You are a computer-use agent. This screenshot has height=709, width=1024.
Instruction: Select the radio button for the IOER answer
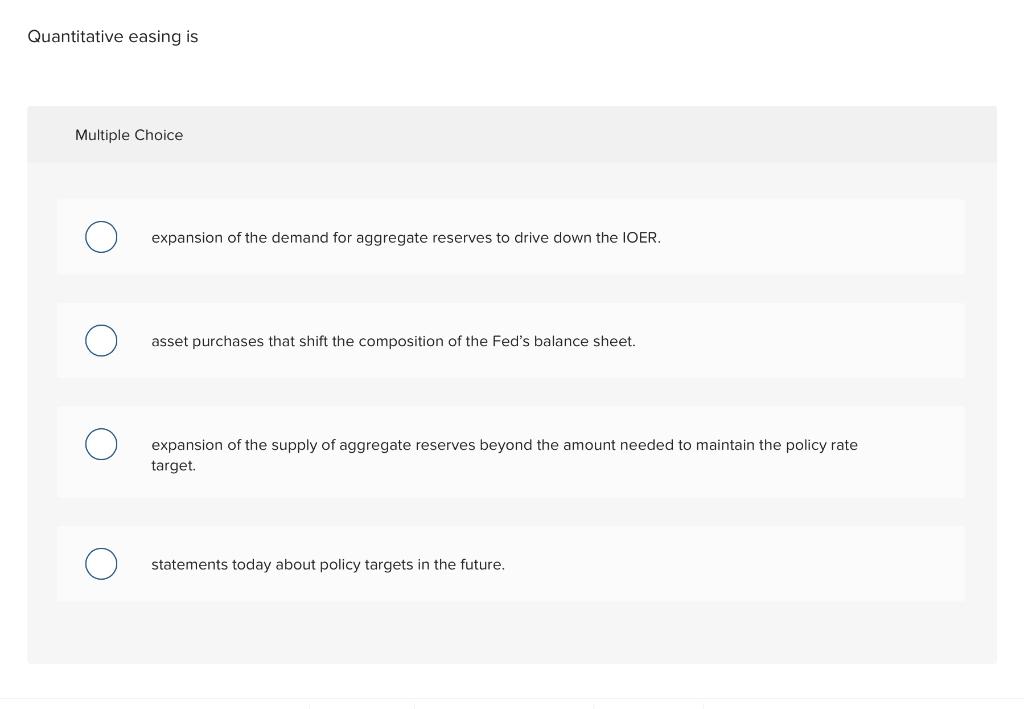(x=101, y=237)
